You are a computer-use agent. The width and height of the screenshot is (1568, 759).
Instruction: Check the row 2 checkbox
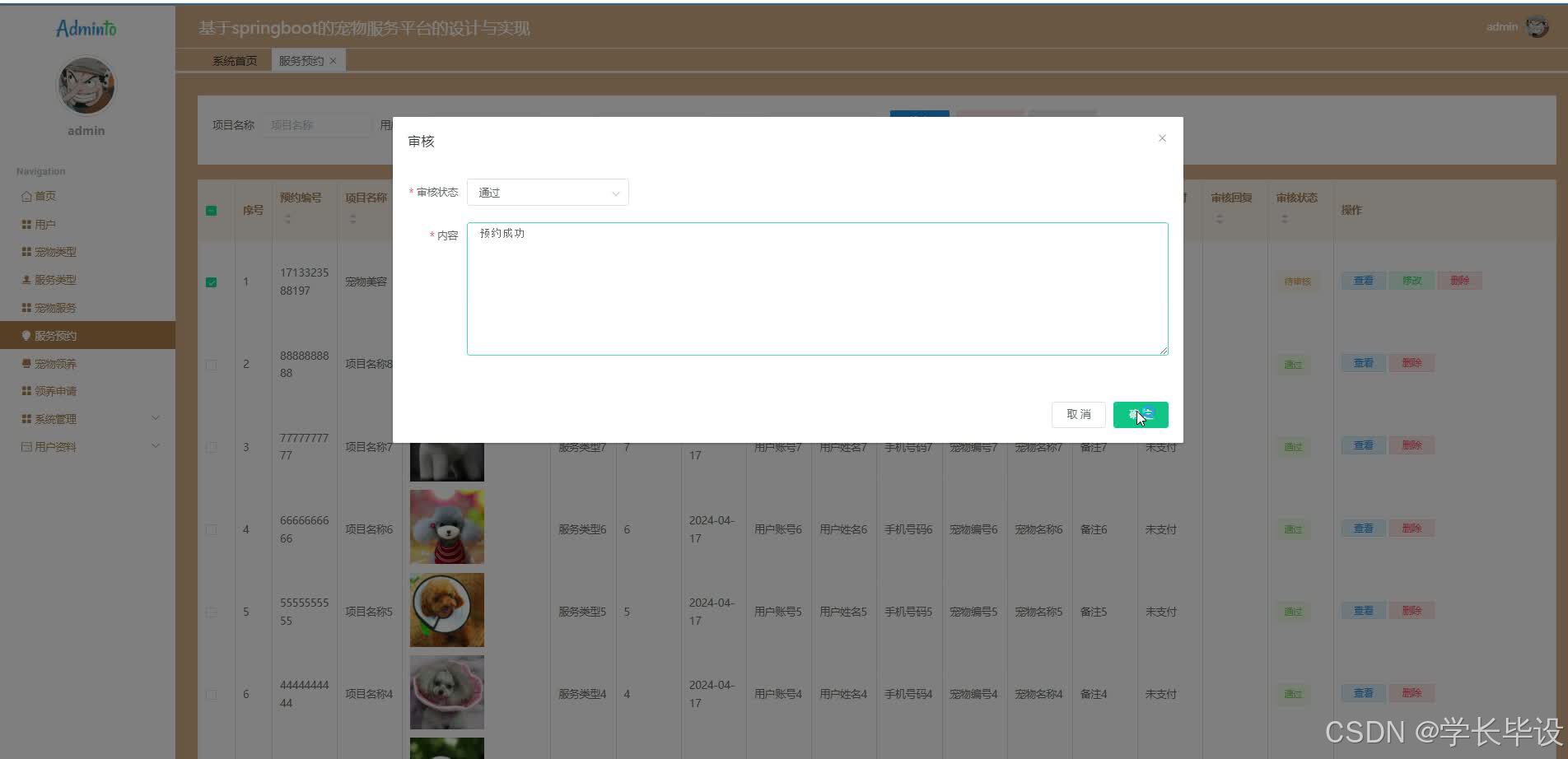212,365
